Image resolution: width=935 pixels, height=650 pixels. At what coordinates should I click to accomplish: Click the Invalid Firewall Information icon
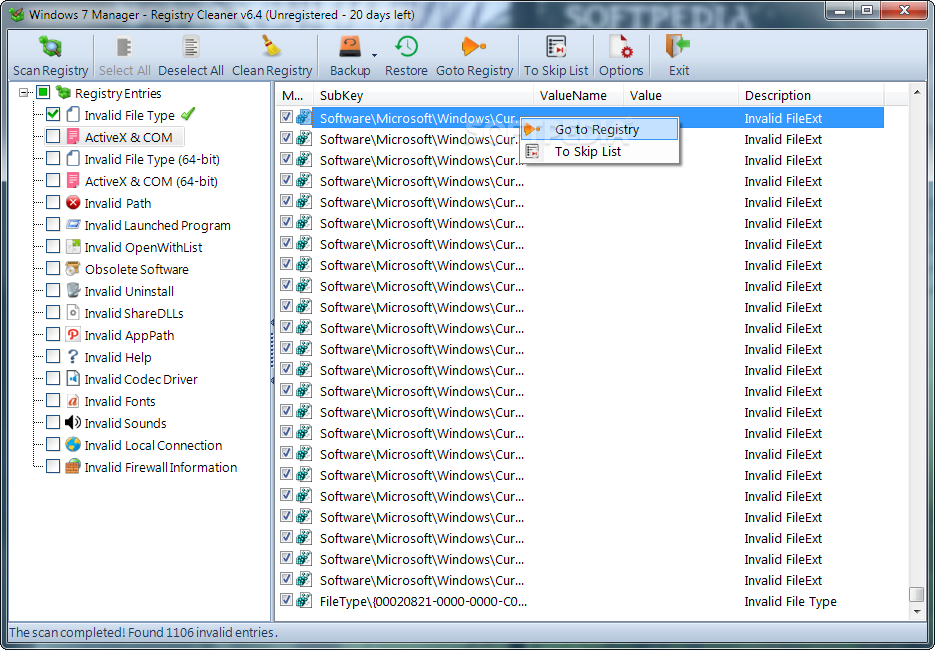point(73,467)
